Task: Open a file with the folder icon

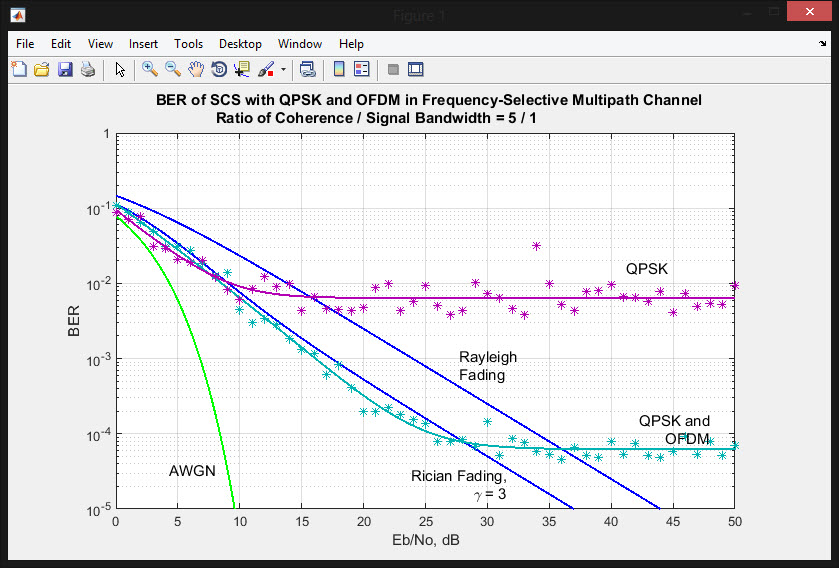Action: (42, 69)
